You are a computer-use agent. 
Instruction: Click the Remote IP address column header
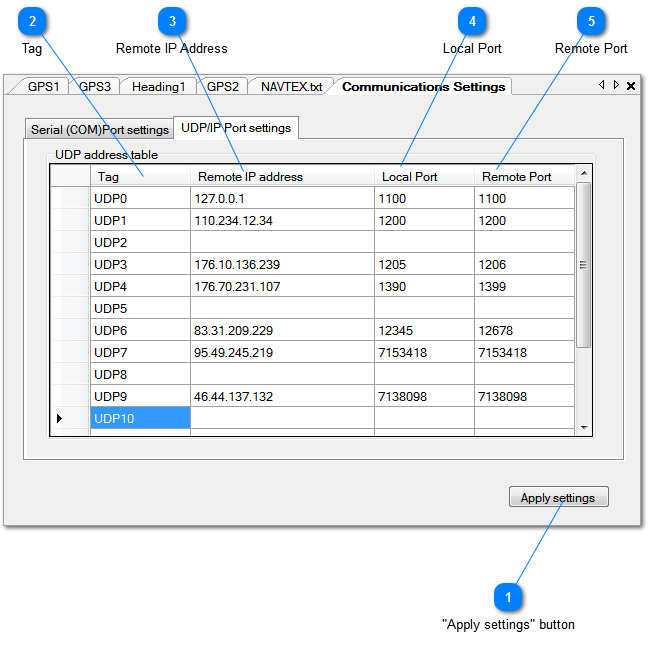[x=282, y=176]
